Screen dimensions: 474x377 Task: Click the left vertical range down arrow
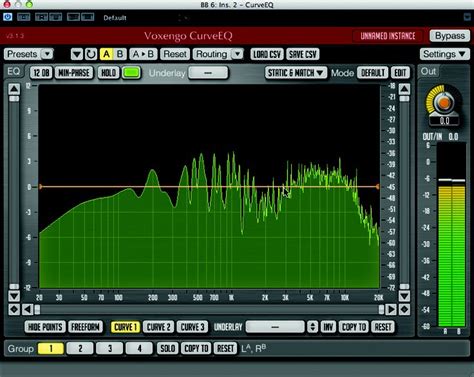[x=14, y=296]
